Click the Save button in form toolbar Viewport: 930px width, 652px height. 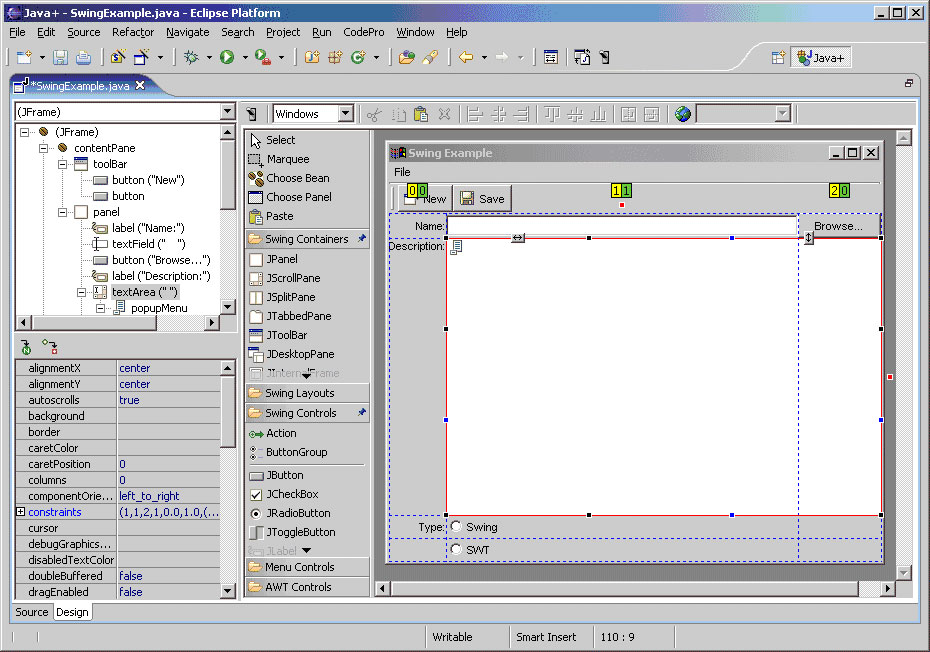(x=483, y=199)
